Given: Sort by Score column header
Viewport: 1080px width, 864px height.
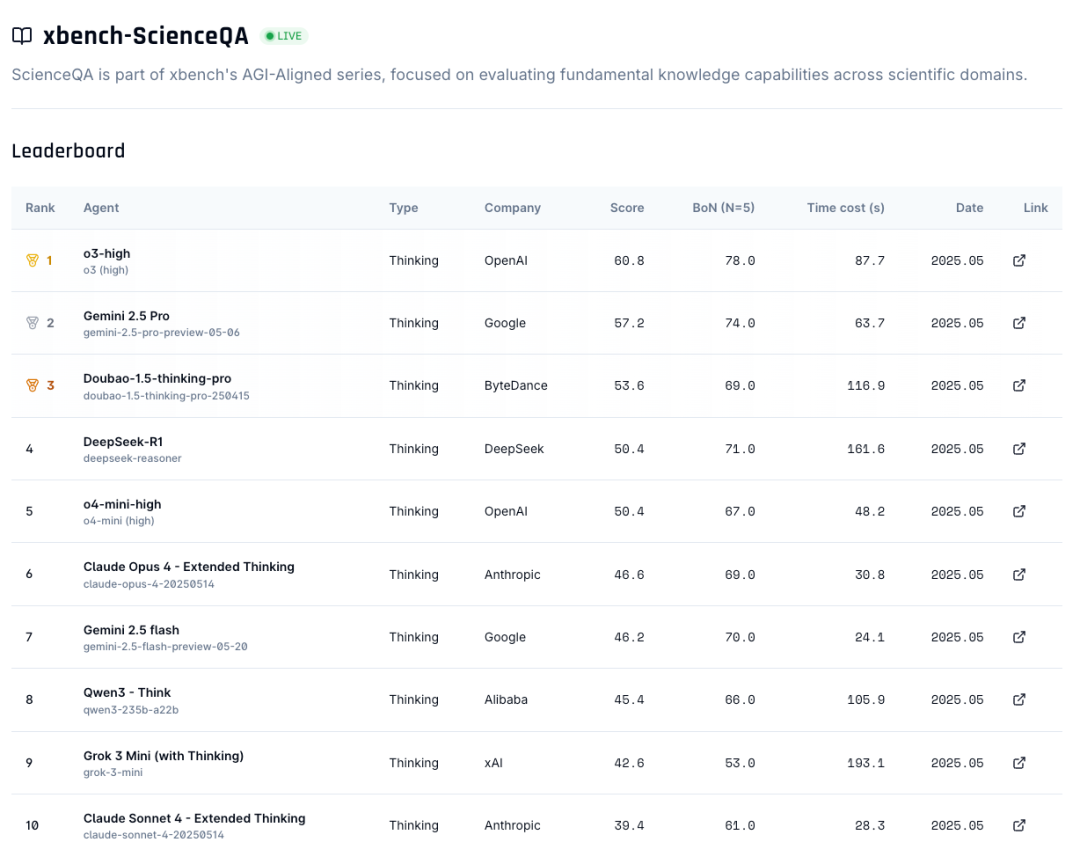Looking at the screenshot, I should coord(627,208).
